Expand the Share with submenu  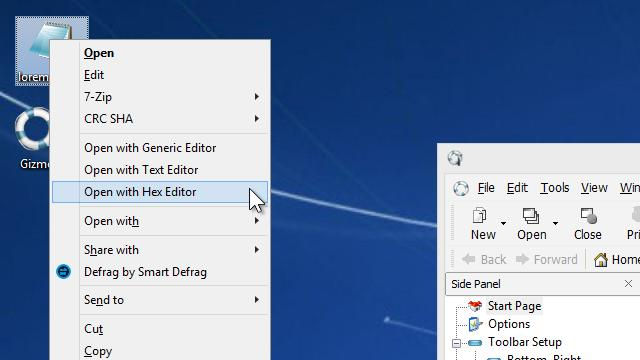click(x=160, y=250)
